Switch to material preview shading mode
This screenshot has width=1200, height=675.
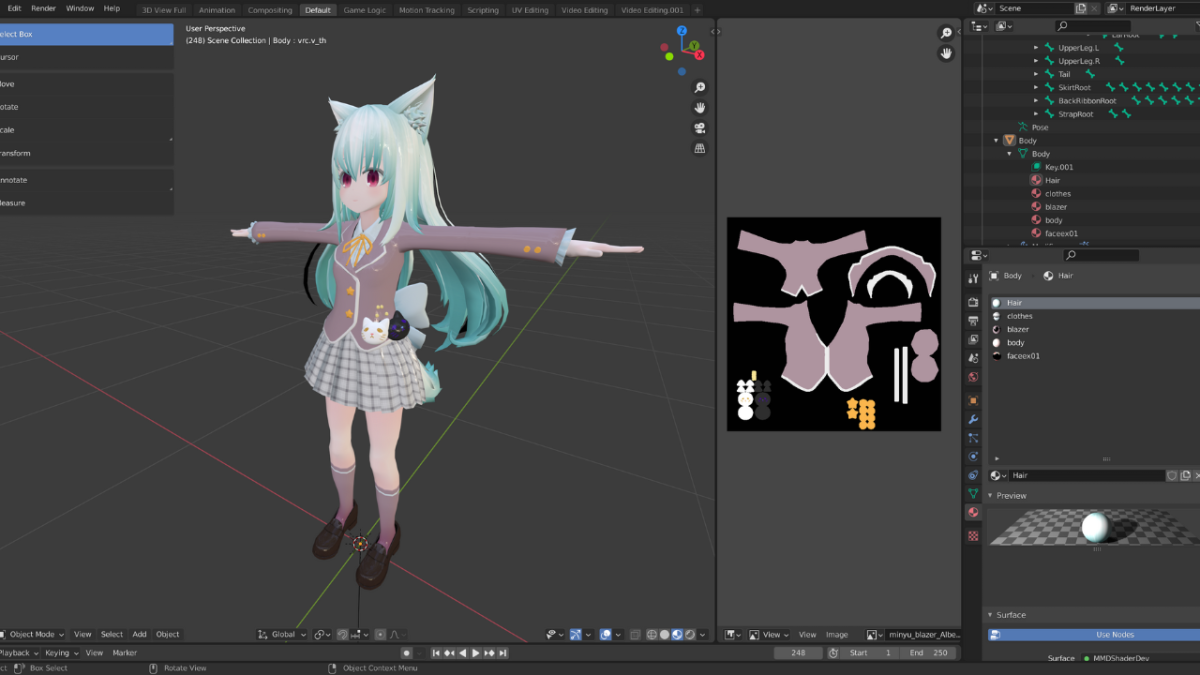tap(677, 635)
